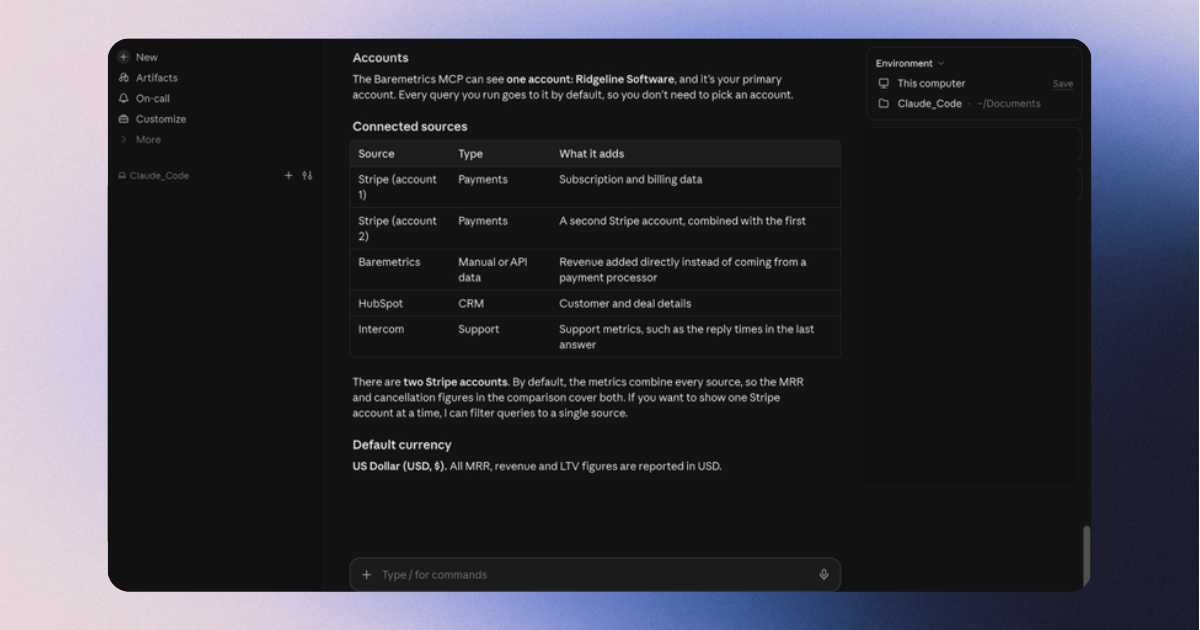
Task: Click bold 'two Stripe accounts' text
Action: pyautogui.click(x=456, y=382)
